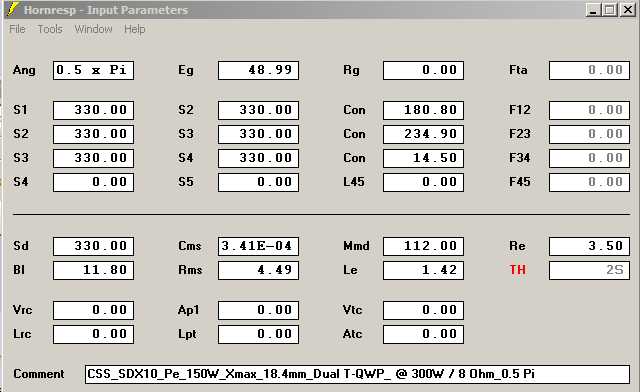The image size is (640, 392).
Task: Click the greyed F45 field
Action: (589, 182)
